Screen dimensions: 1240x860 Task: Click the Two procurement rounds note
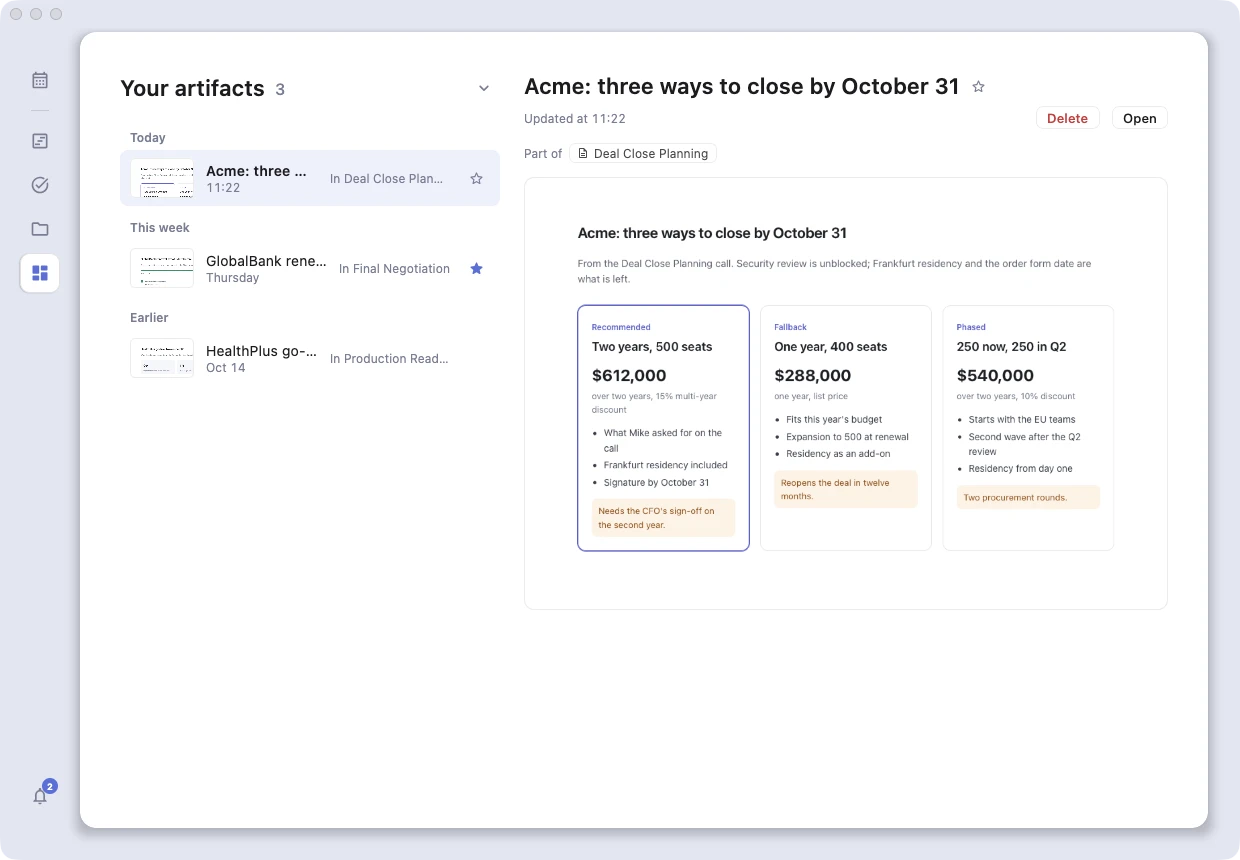coord(1028,497)
